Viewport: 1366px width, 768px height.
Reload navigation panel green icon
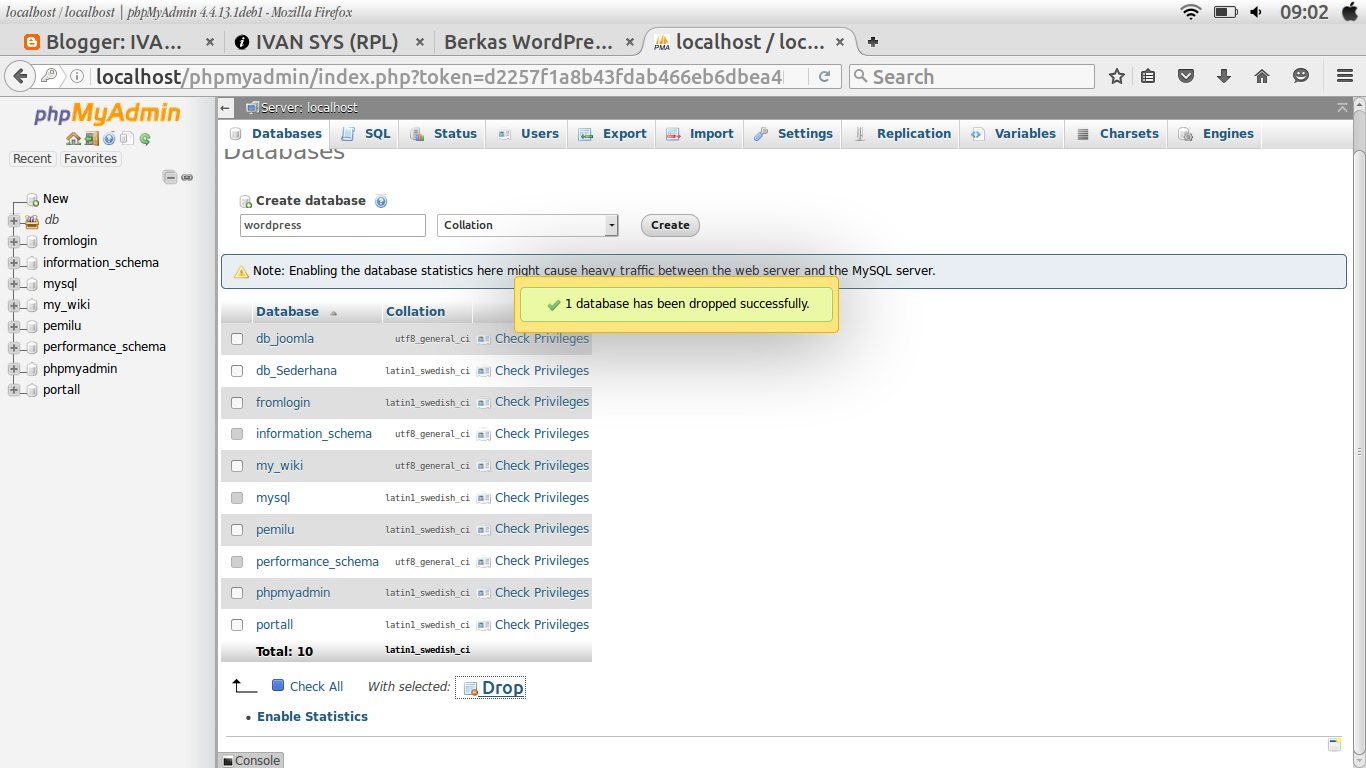coord(145,139)
